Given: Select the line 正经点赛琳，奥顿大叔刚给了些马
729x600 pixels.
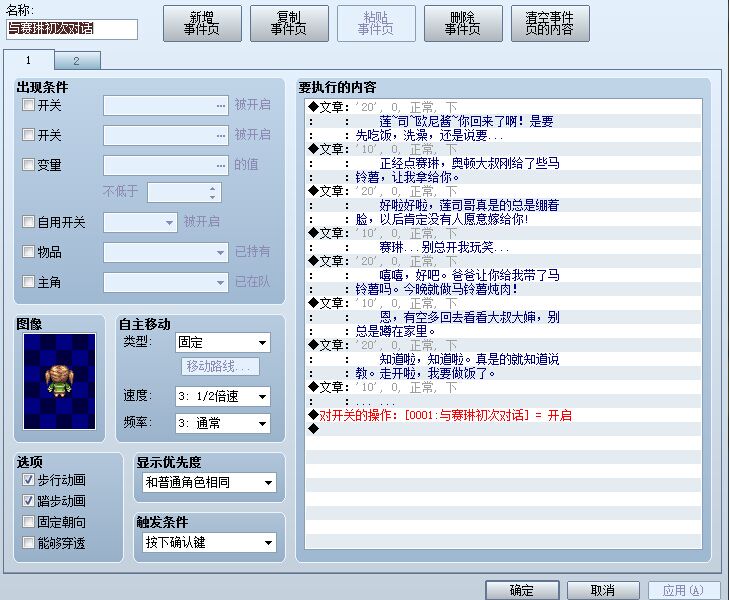Looking at the screenshot, I should (x=504, y=163).
